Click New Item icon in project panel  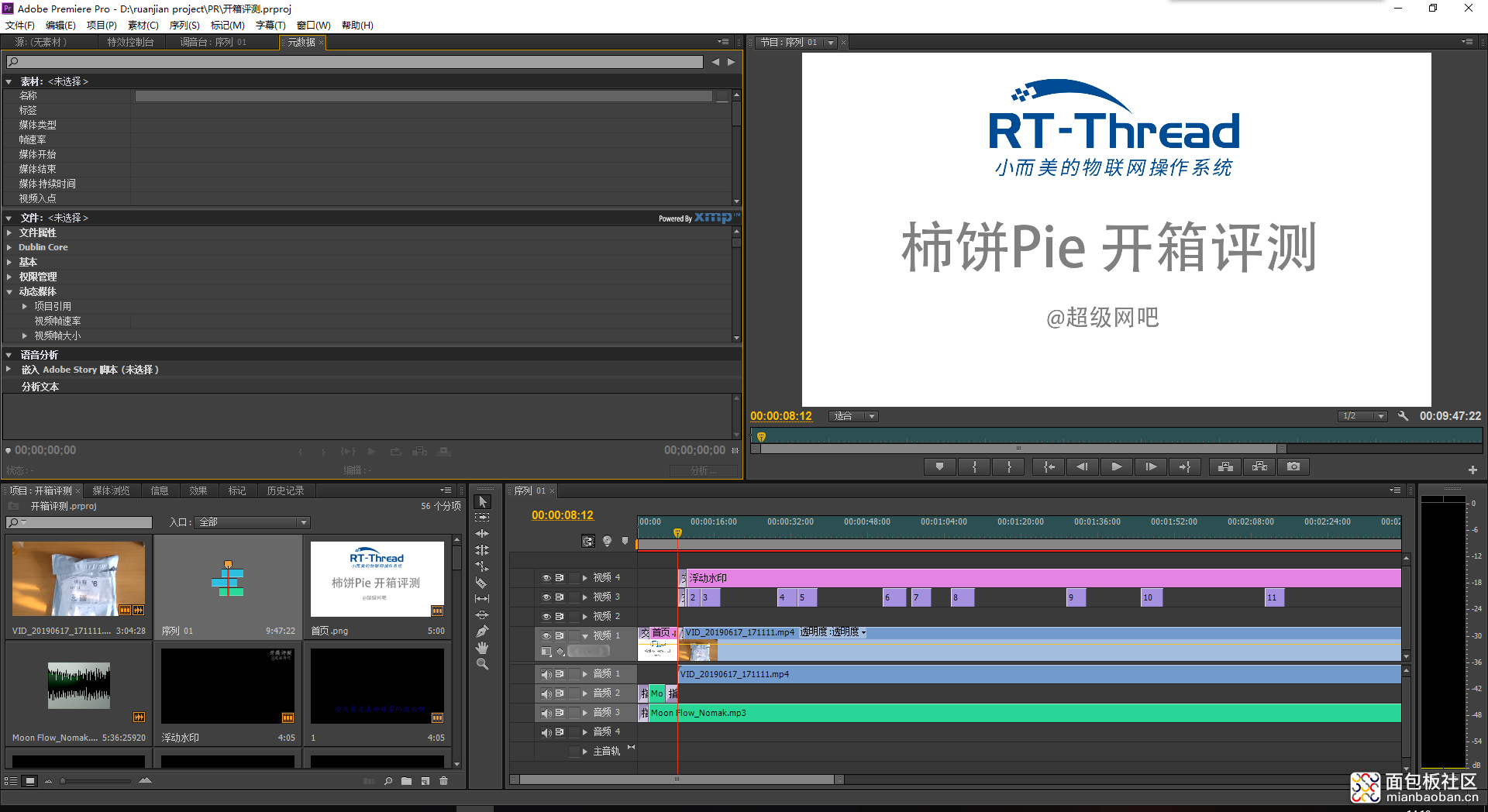tap(425, 781)
